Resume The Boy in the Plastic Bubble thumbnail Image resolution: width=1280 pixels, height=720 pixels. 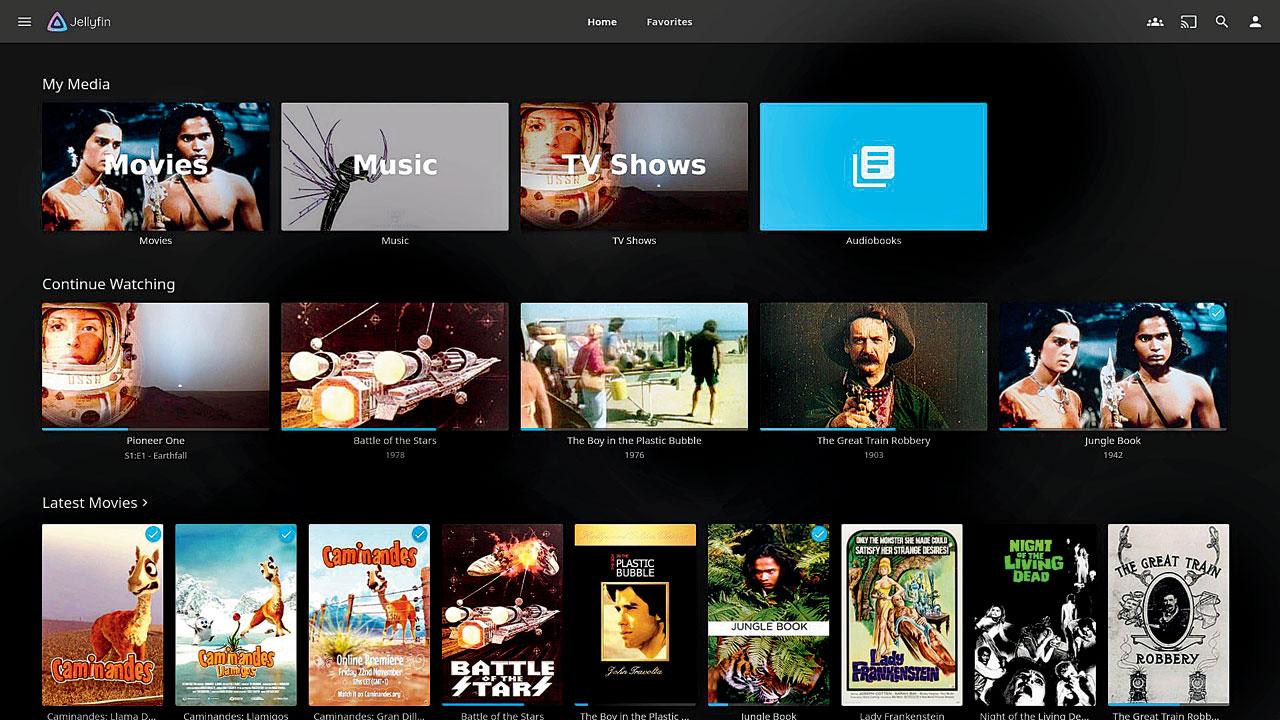coord(634,366)
